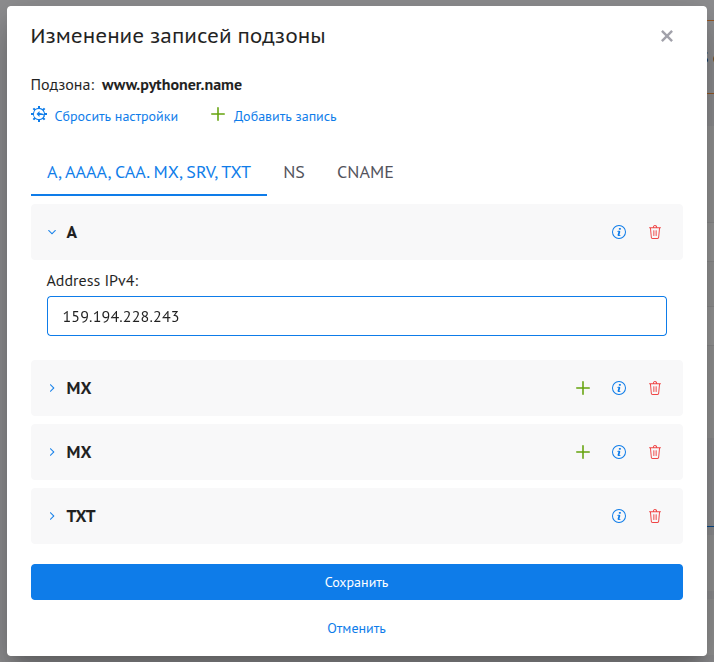Viewport: 714px width, 662px height.
Task: Expand the second MX record section
Action: (52, 452)
